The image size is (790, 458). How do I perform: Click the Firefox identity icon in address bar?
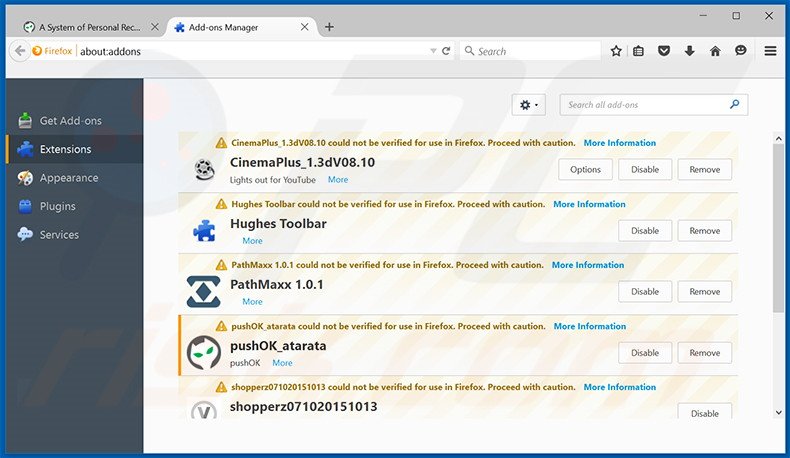tap(52, 51)
